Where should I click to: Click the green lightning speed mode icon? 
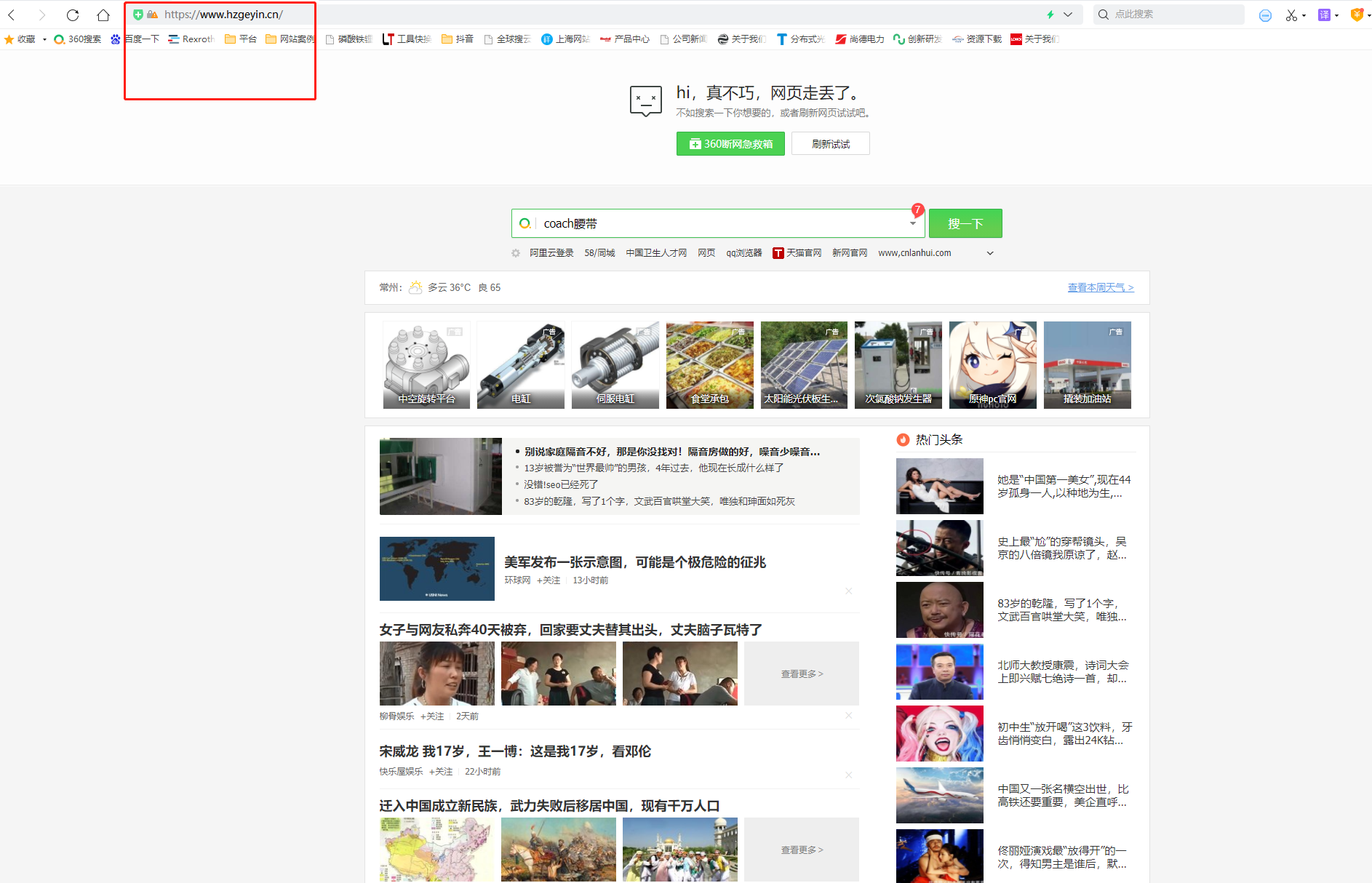(x=1050, y=15)
